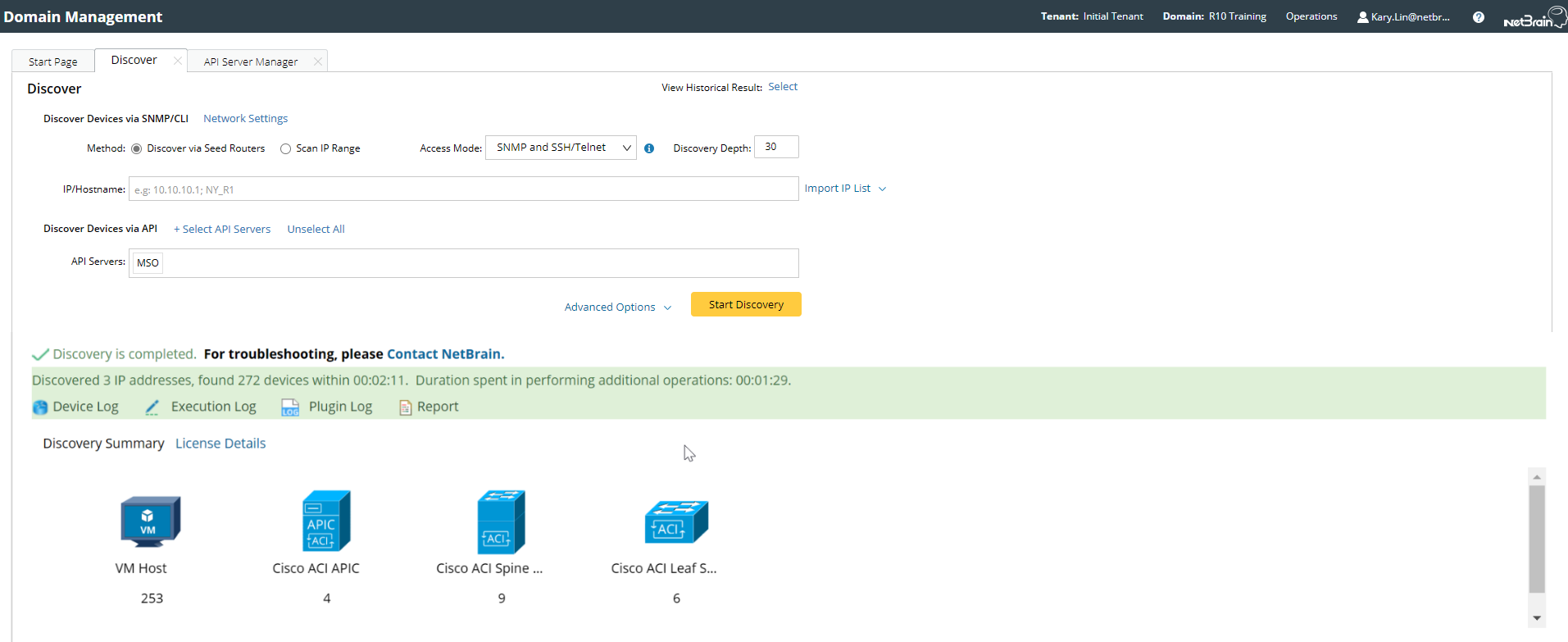
Task: Click the discovery summary vertical scrollbar
Action: [x=1537, y=538]
